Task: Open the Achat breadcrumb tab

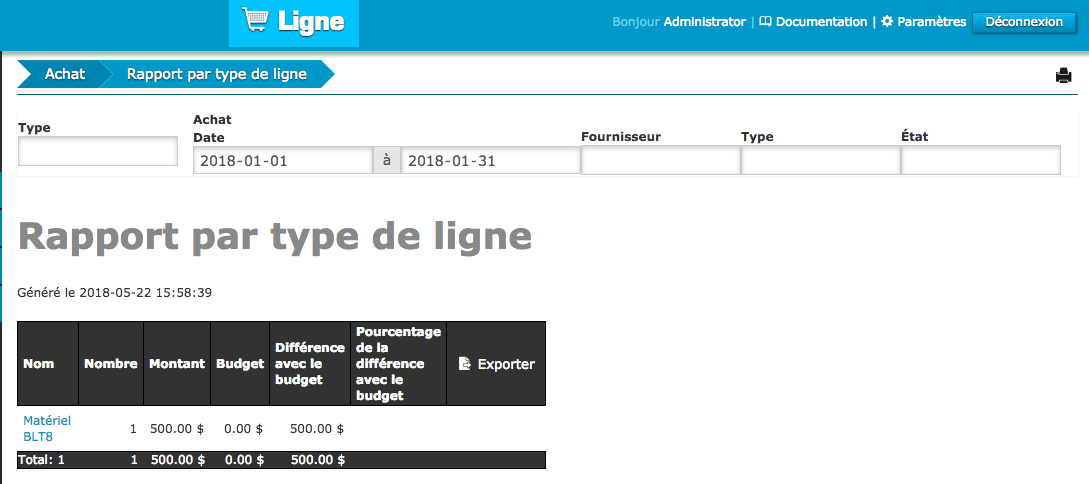Action: click(x=64, y=74)
